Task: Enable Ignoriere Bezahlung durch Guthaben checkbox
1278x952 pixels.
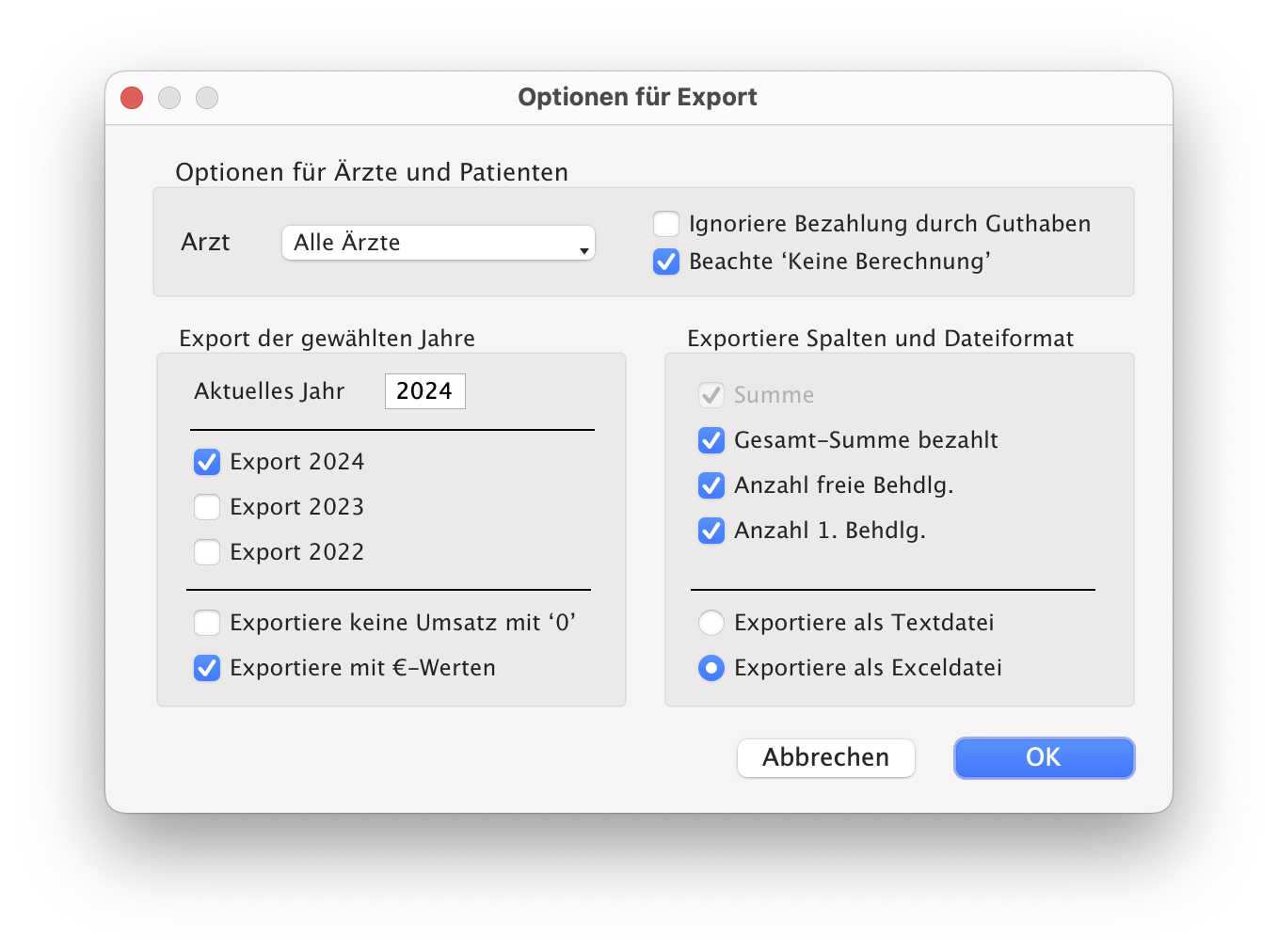Action: 666,224
